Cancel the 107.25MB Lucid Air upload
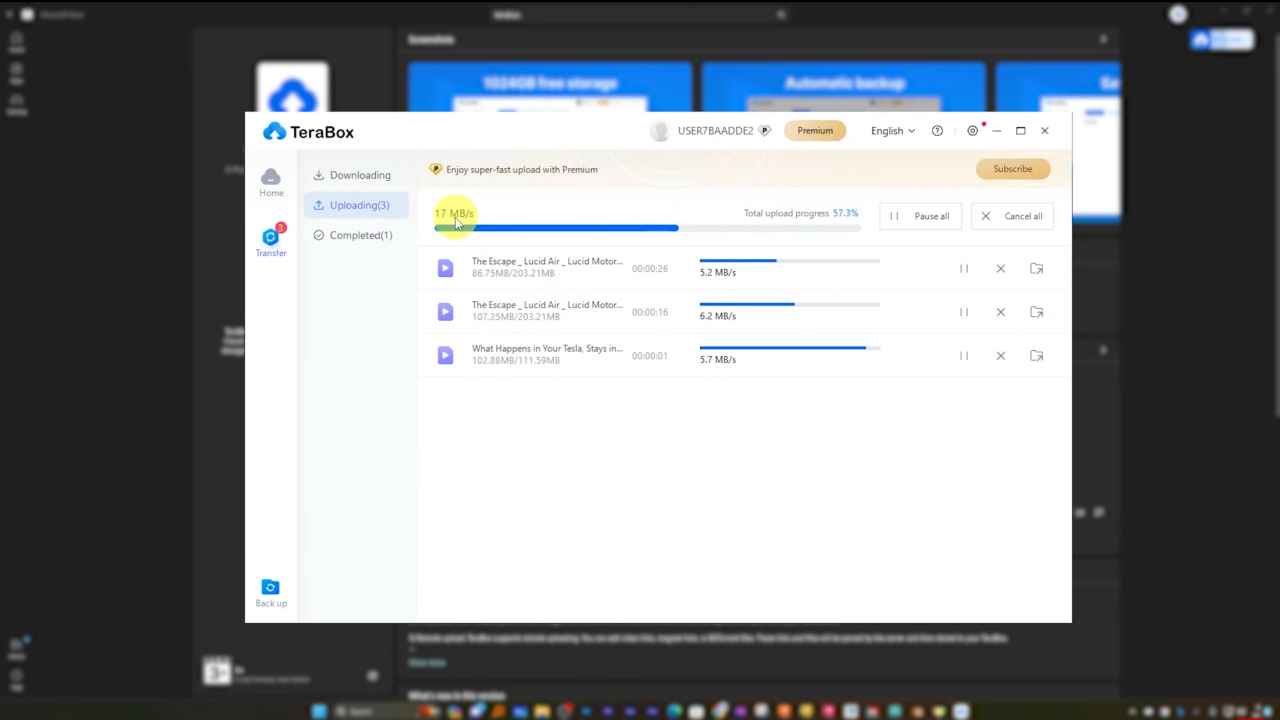 (x=1000, y=312)
